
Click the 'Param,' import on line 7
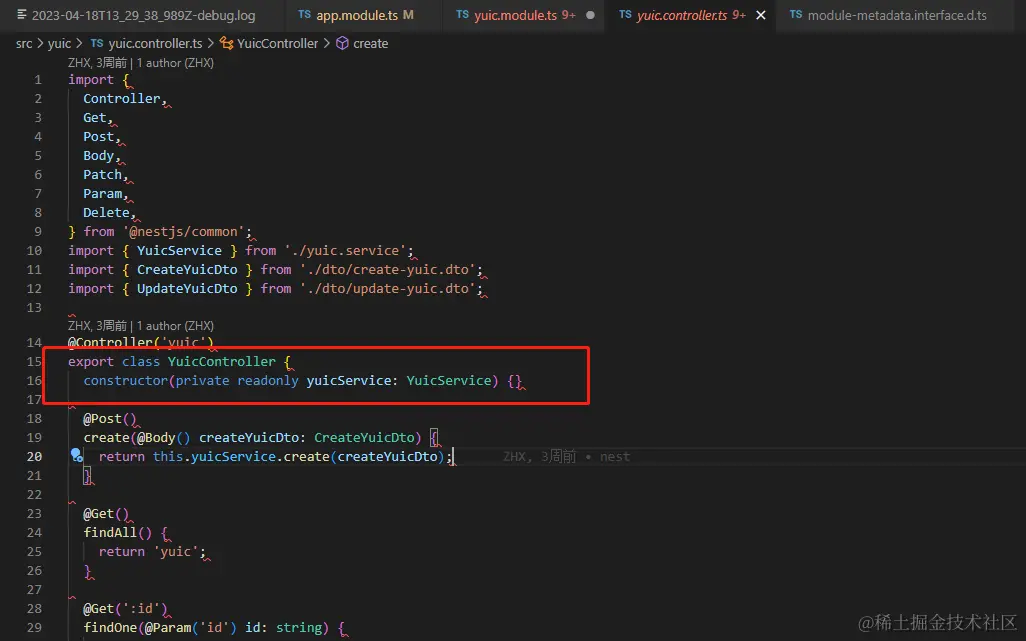(105, 193)
